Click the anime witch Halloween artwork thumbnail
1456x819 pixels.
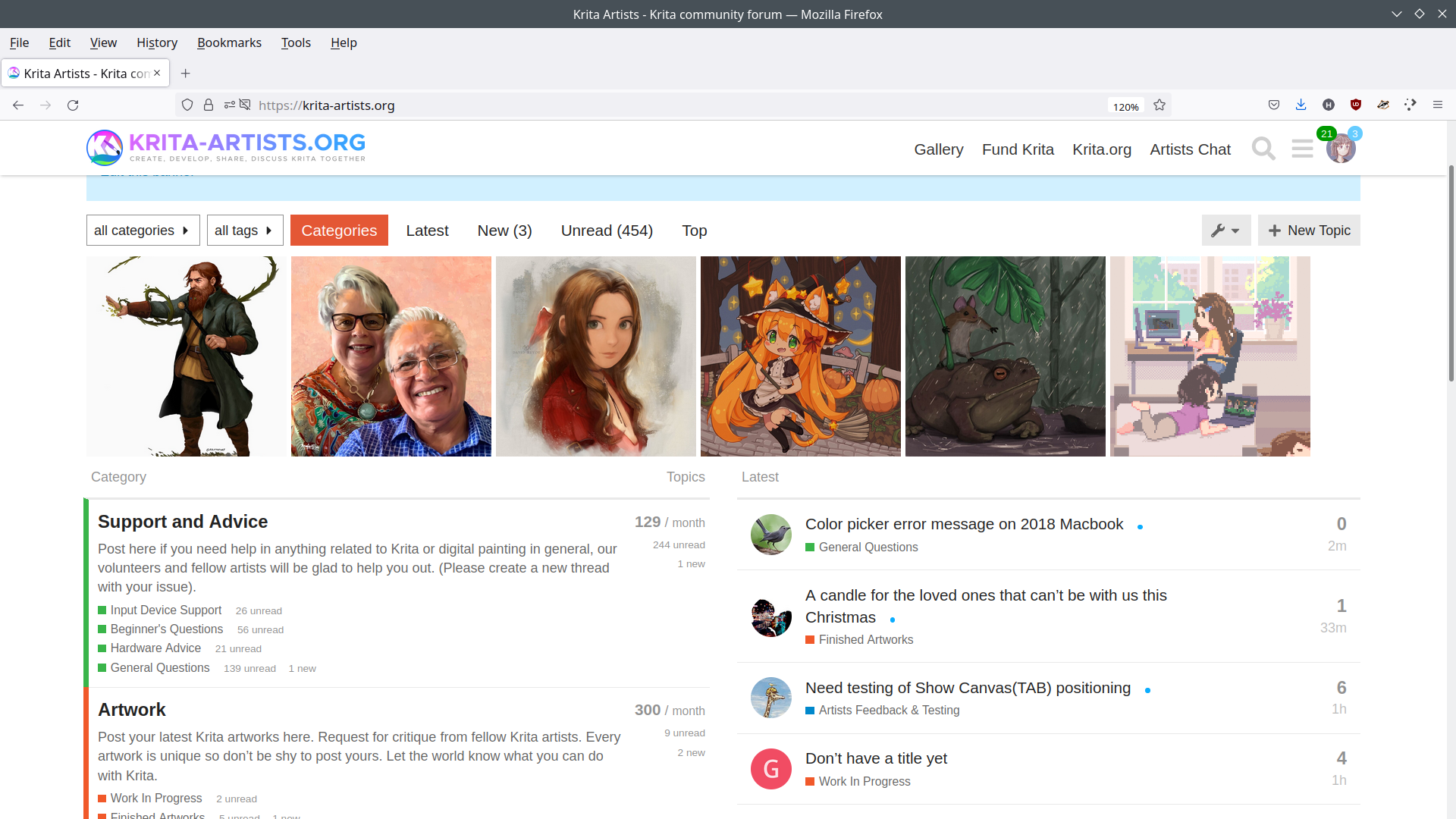pos(800,356)
